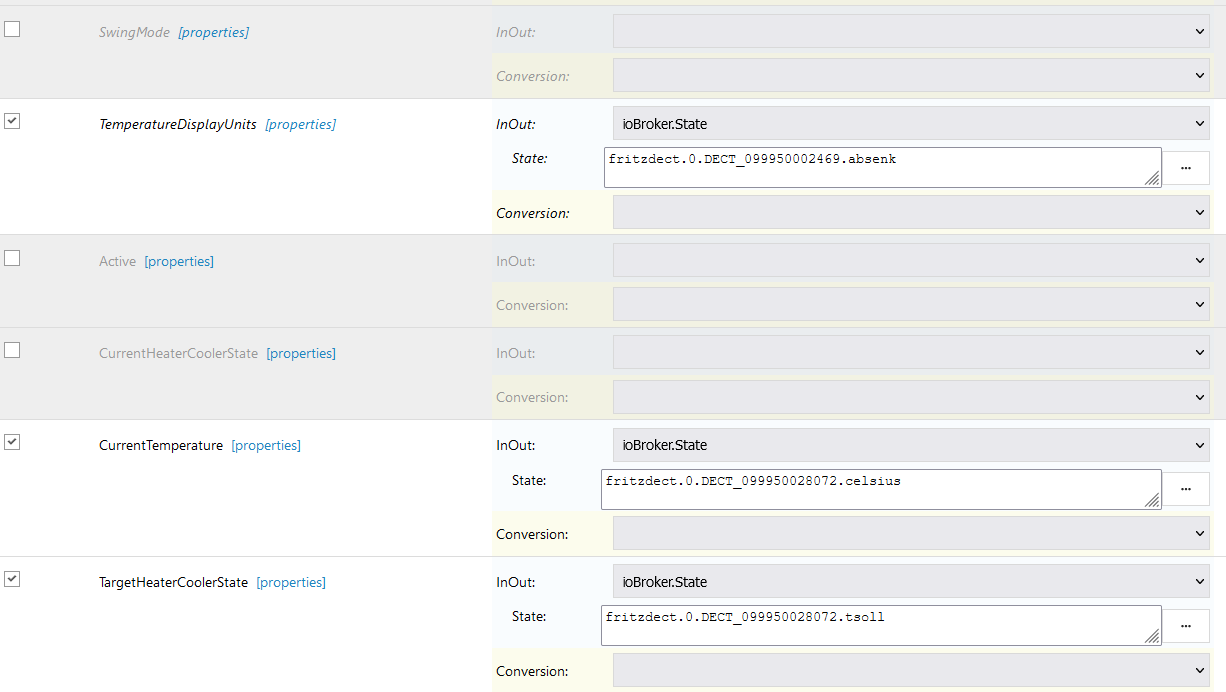Open CurrentHeaterCoolerState properties link
This screenshot has height=692, width=1226.
[301, 353]
